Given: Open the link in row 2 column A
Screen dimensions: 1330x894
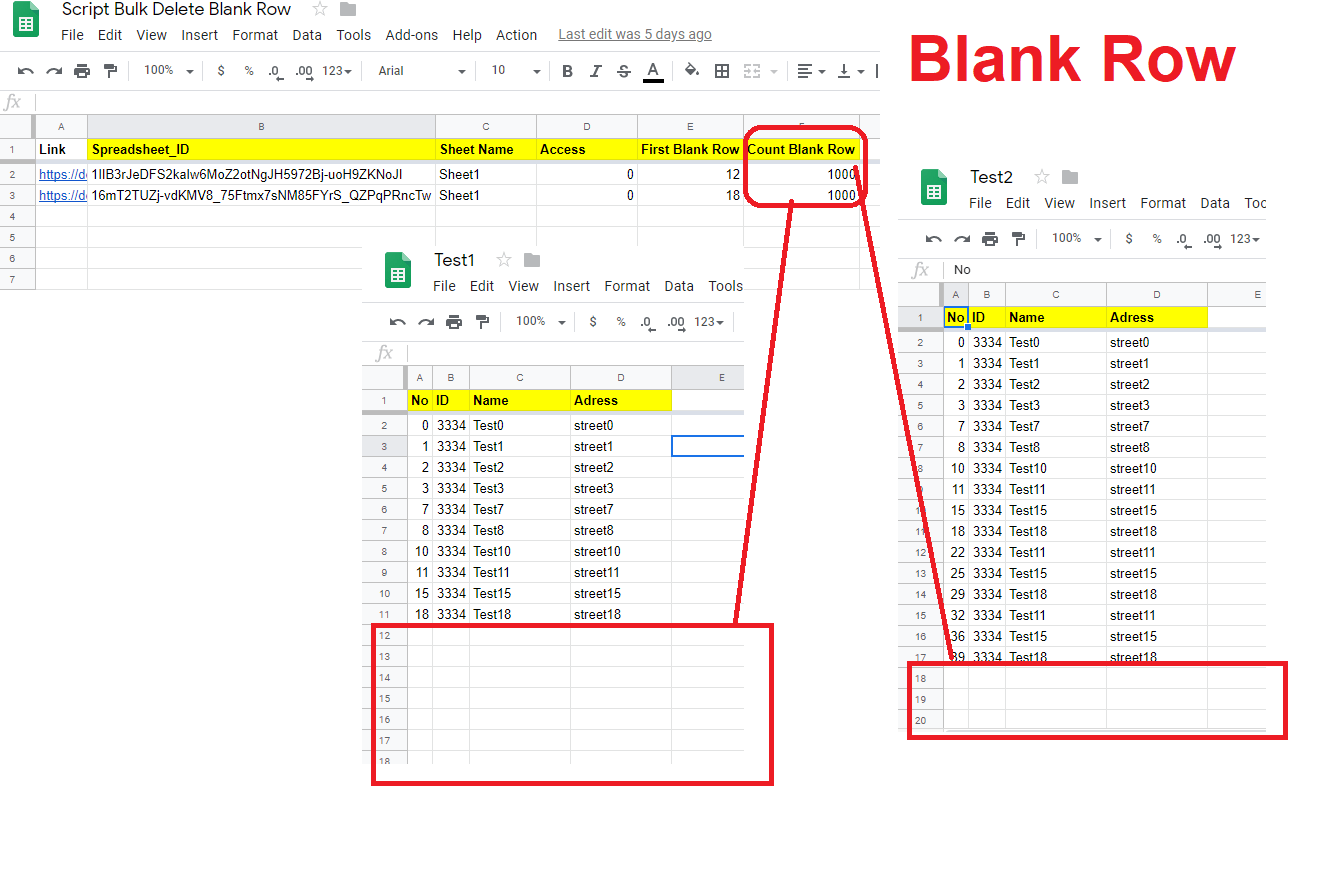Looking at the screenshot, I should pyautogui.click(x=62, y=174).
